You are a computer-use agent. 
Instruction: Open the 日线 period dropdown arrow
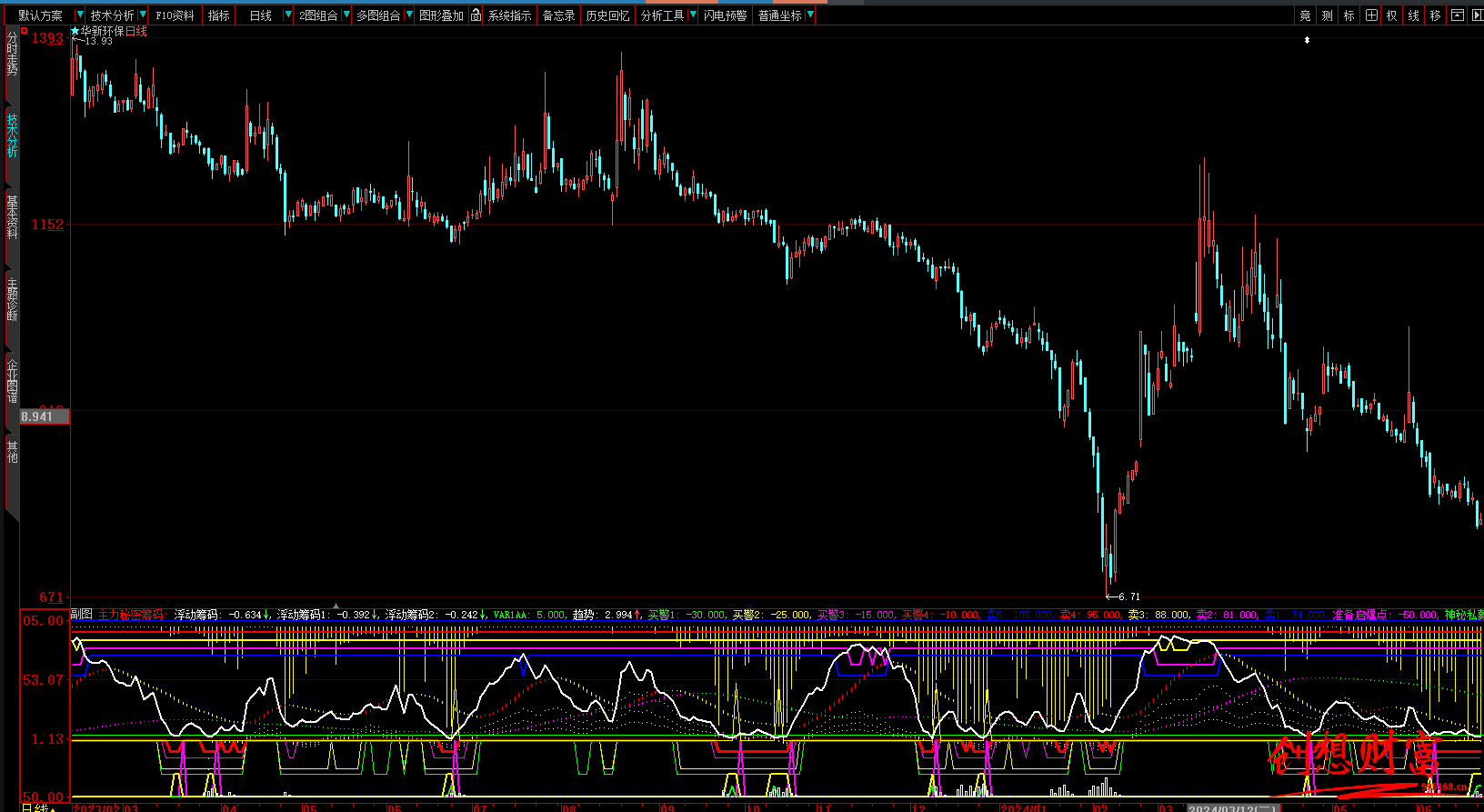click(287, 15)
